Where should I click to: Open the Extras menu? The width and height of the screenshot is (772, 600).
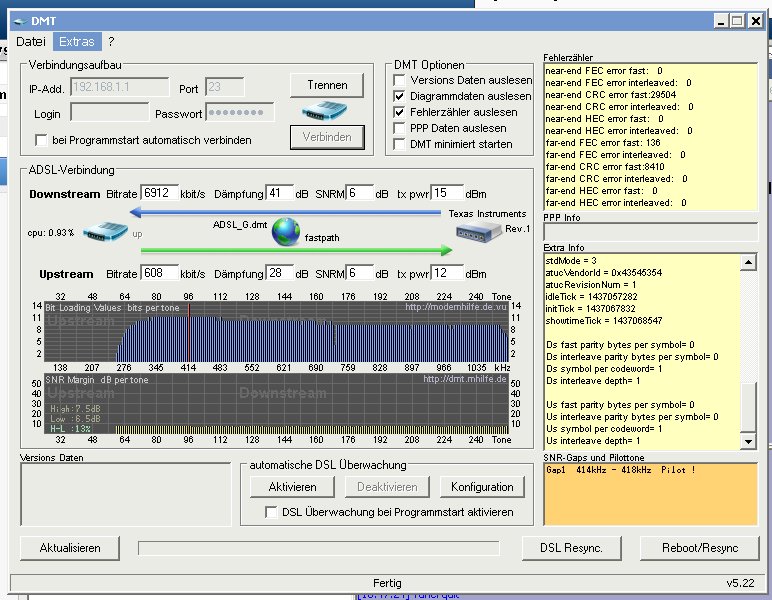tap(77, 42)
